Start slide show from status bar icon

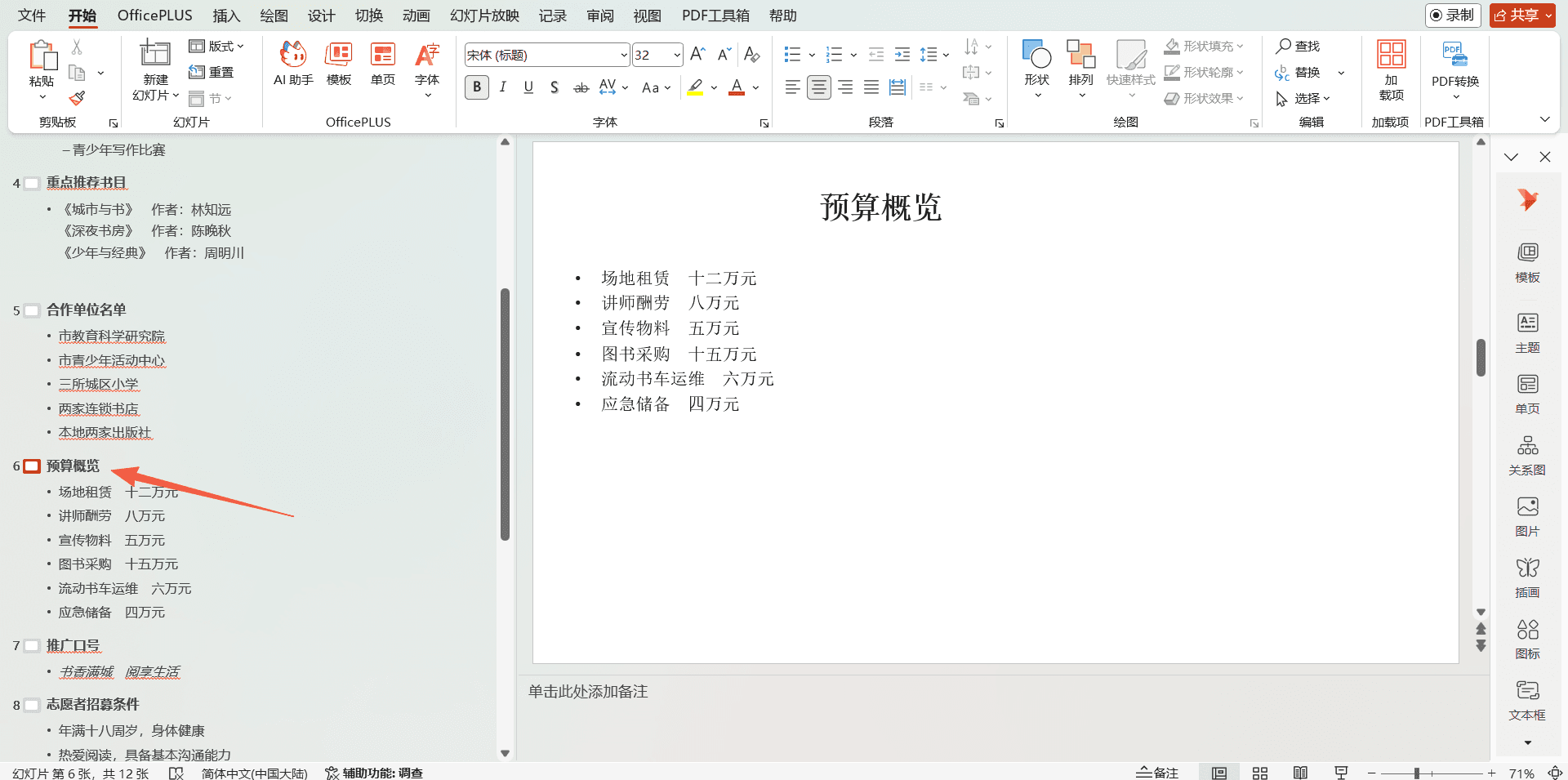(1341, 773)
